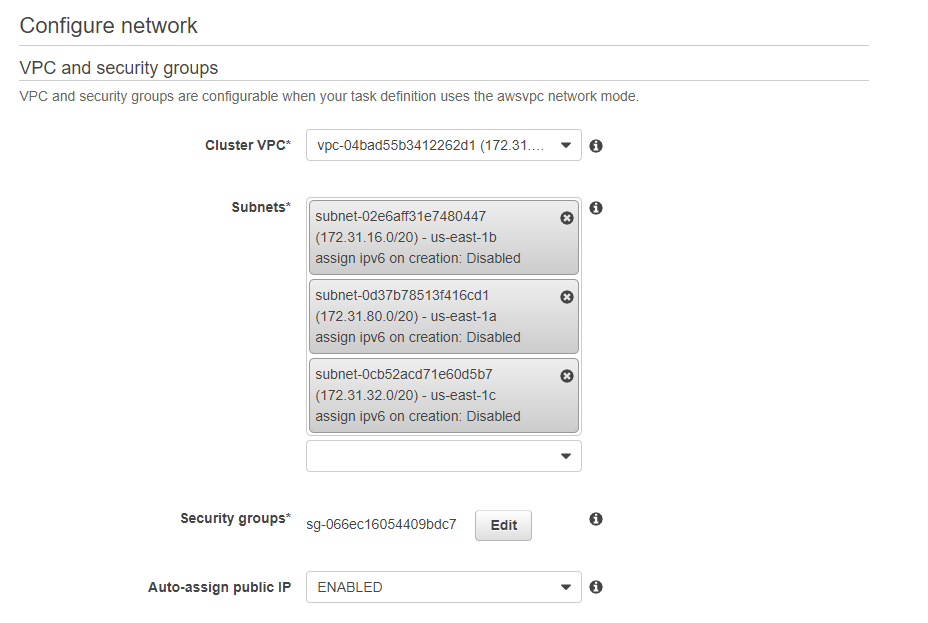Click Edit button for security groups
The height and width of the screenshot is (623, 928).
[503, 525]
